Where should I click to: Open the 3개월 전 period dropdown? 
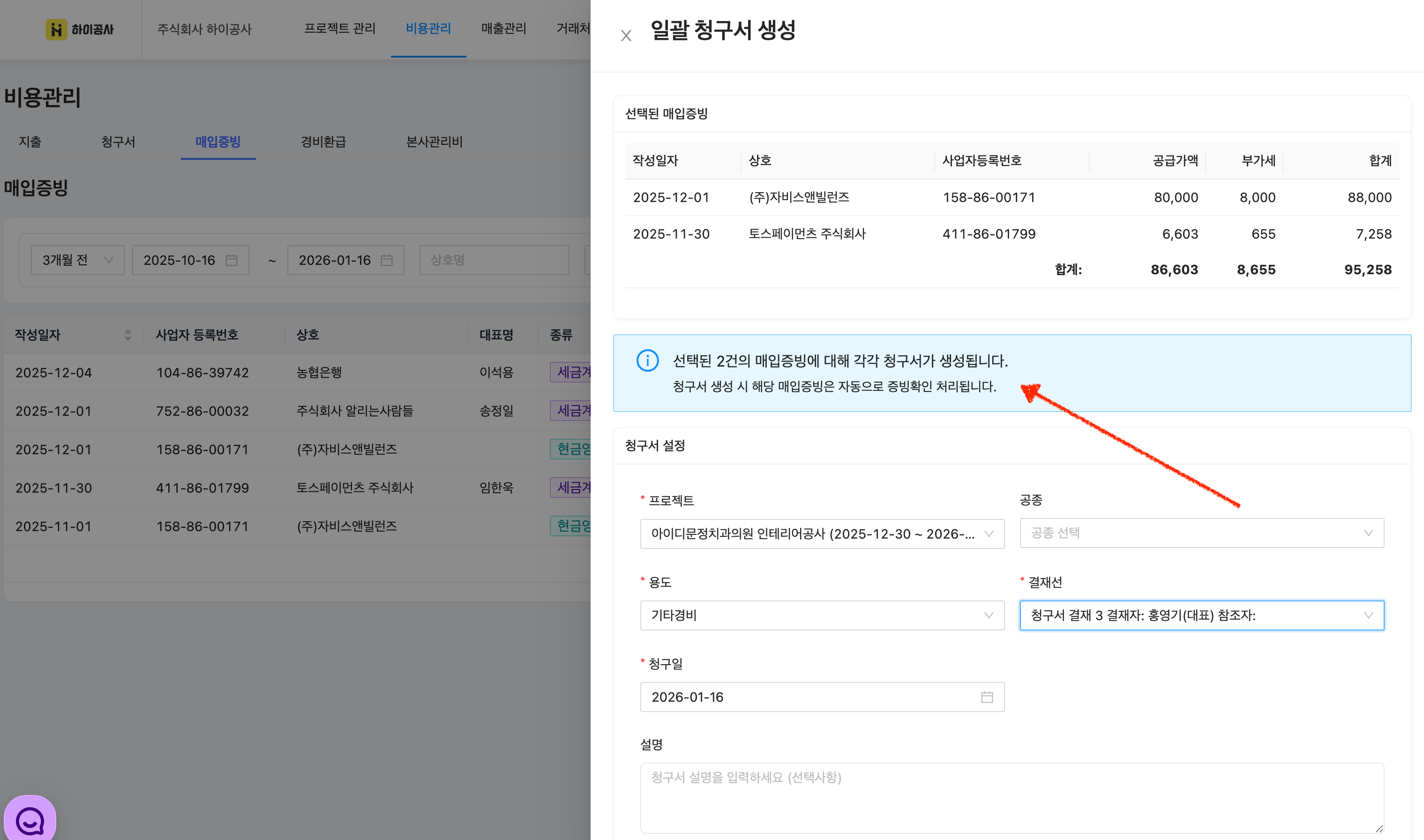(x=77, y=260)
